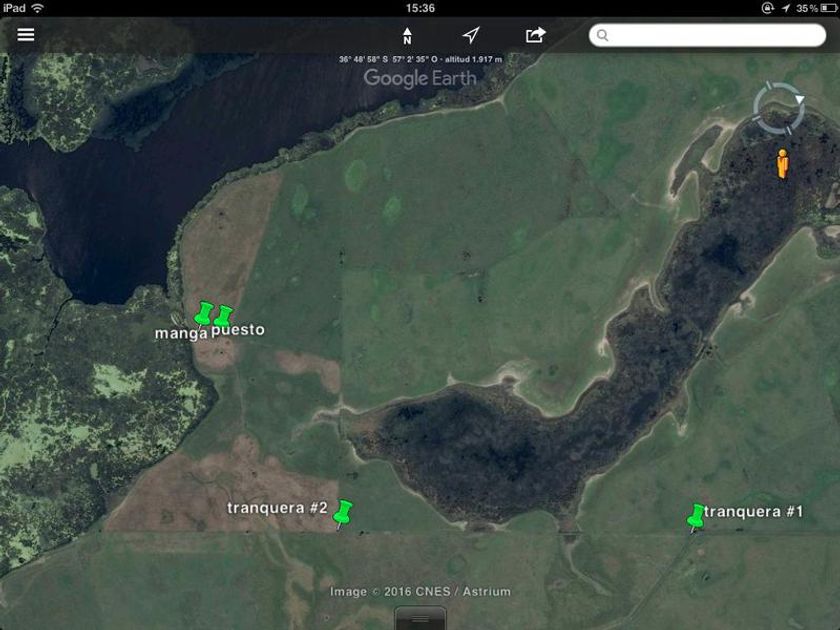Tap the my-location arrow icon
The image size is (840, 630).
pyautogui.click(x=471, y=35)
